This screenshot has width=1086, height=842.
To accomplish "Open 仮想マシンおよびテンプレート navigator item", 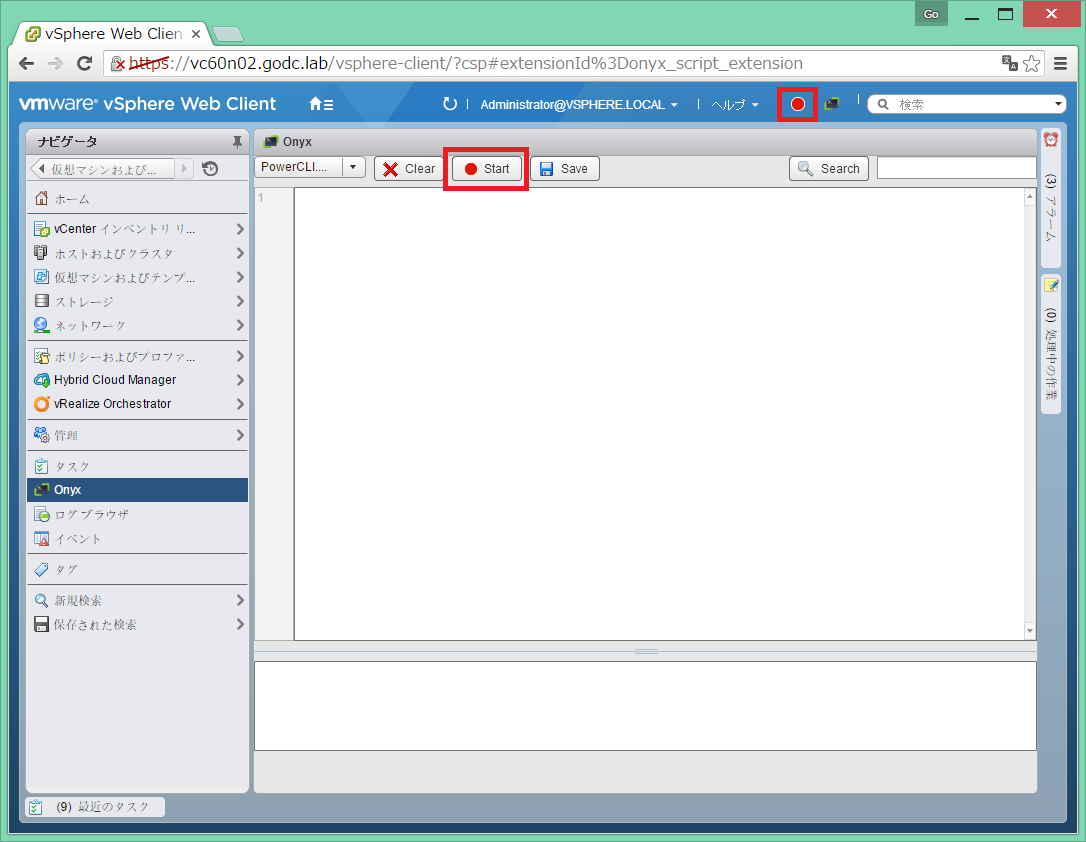I will [x=137, y=278].
